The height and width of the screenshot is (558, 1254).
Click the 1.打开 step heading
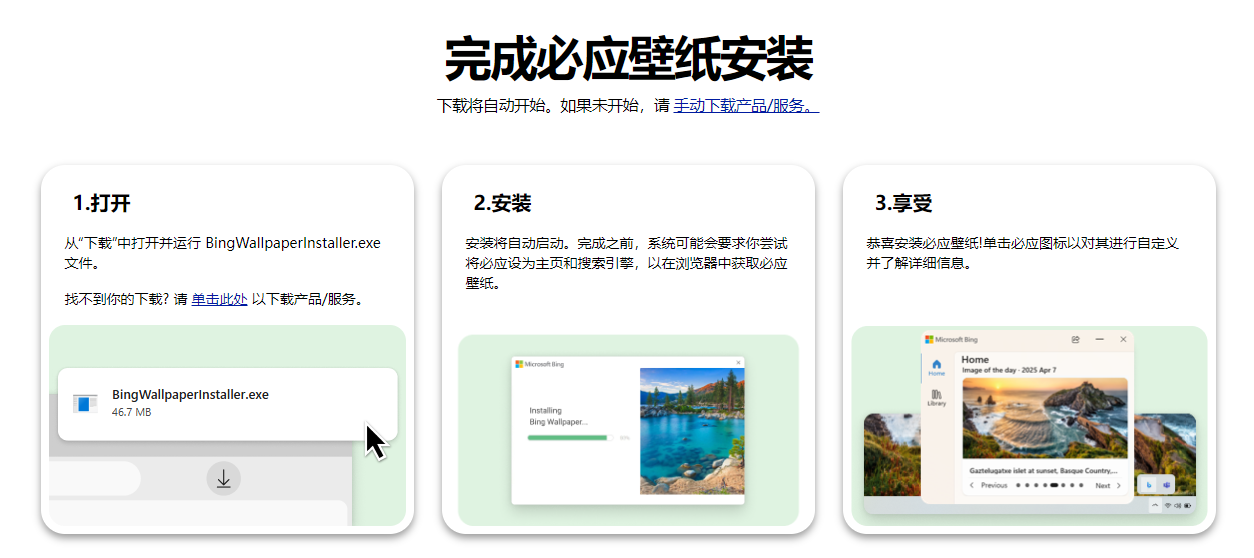(102, 203)
